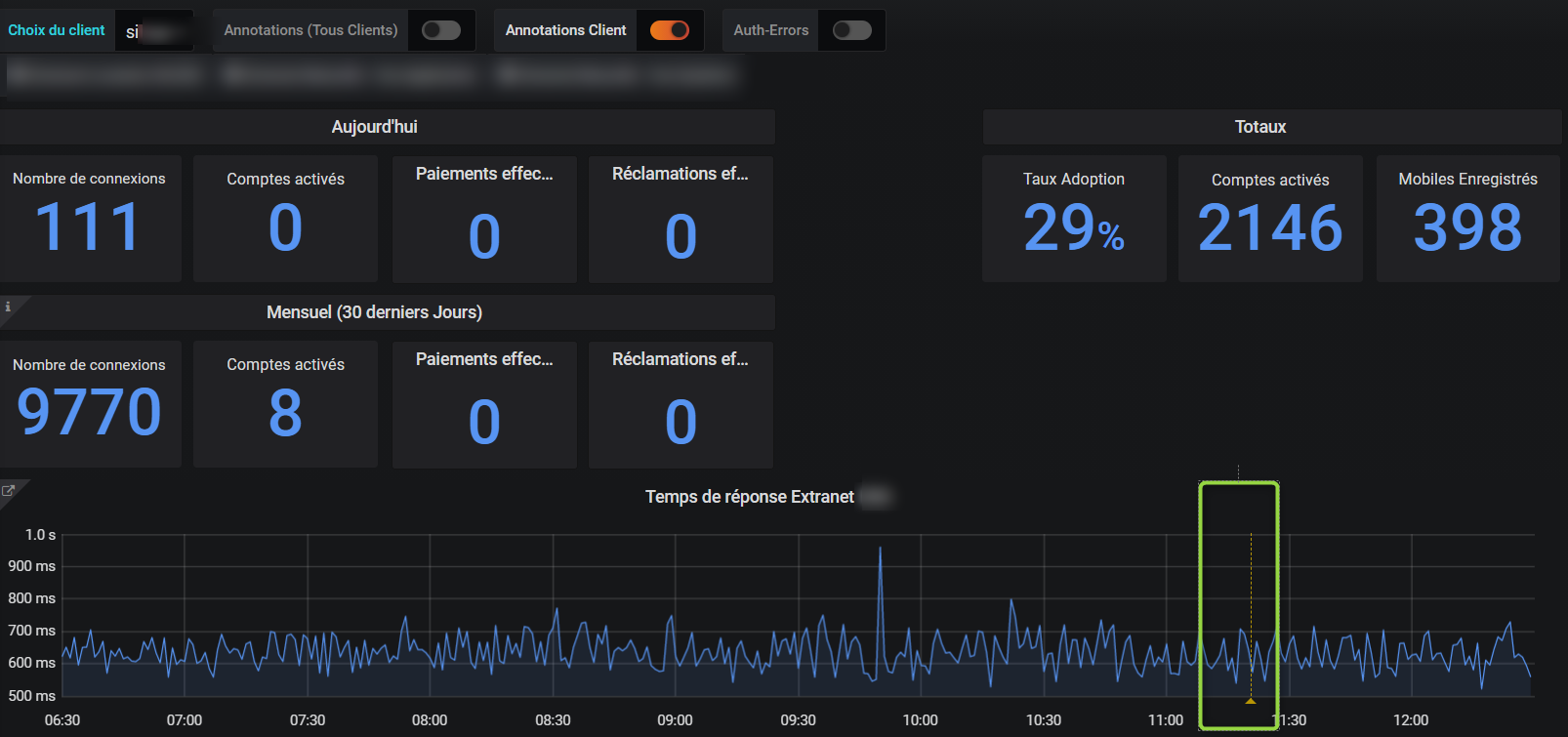Open the Aujourd'hui panel title menu
Screen dimensions: 1568x737
pos(374,127)
